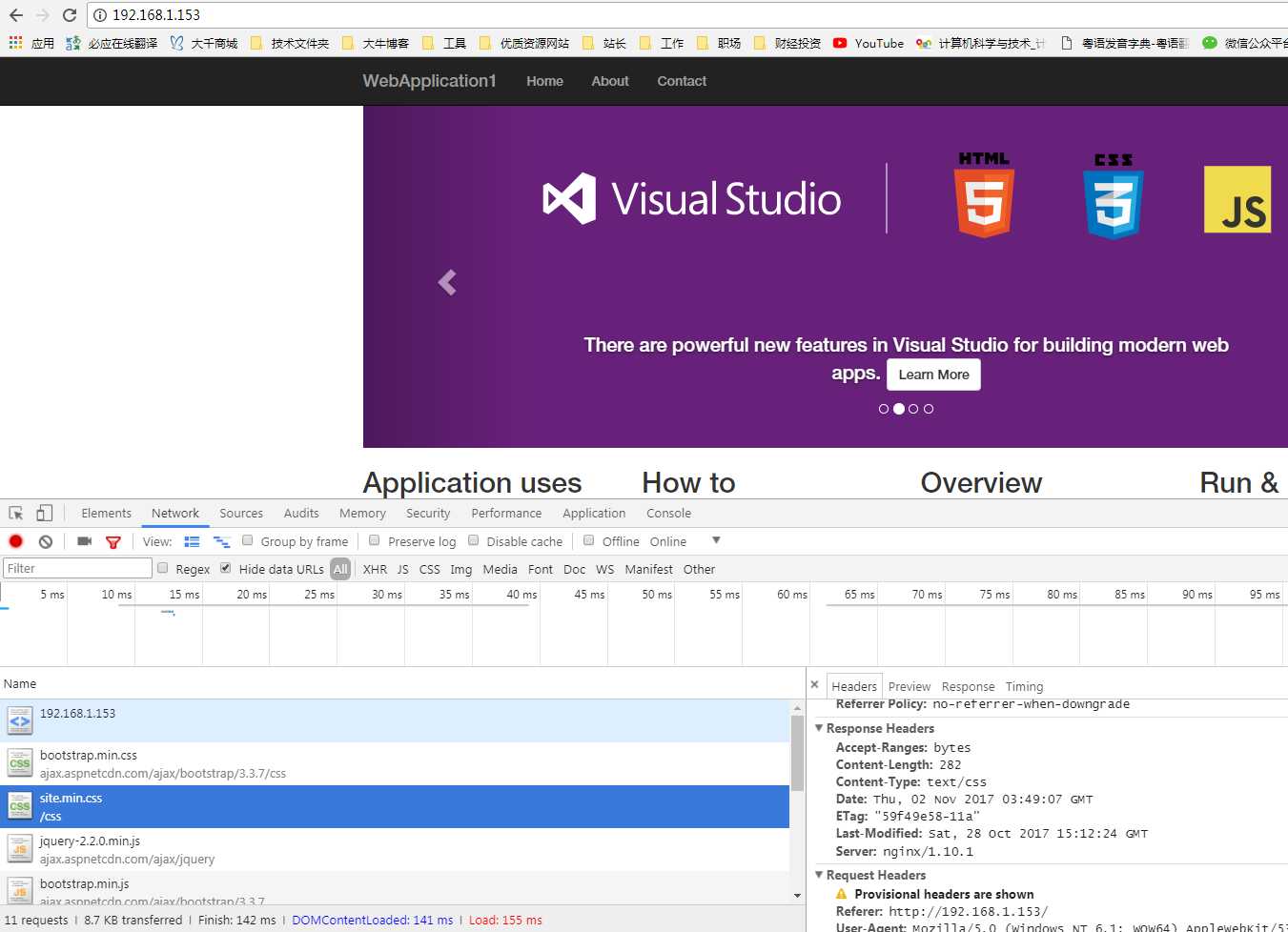Click the CSS3 logo in the banner
The height and width of the screenshot is (932, 1288).
[x=1113, y=196]
